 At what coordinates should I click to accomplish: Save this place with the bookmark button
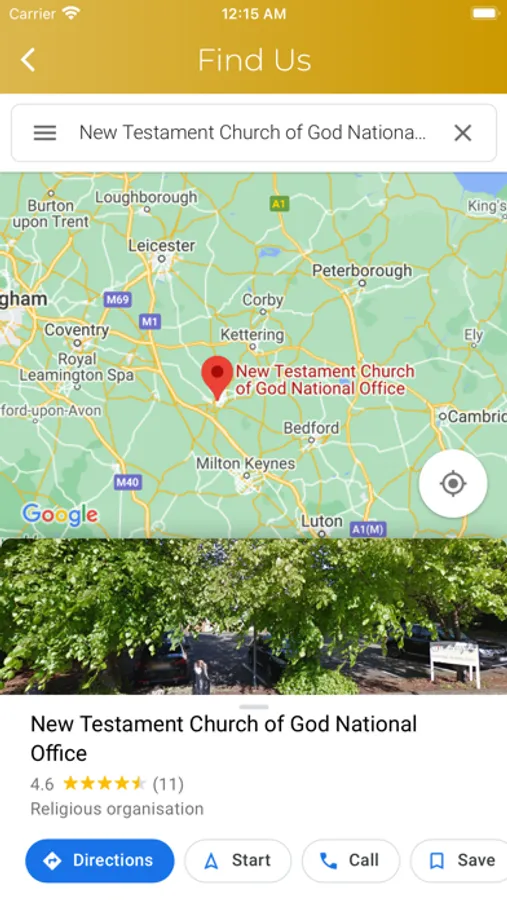click(x=459, y=860)
